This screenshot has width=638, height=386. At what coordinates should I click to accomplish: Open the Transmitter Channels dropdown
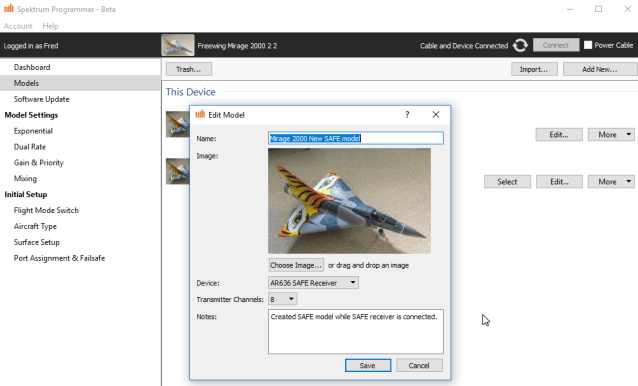[282, 299]
